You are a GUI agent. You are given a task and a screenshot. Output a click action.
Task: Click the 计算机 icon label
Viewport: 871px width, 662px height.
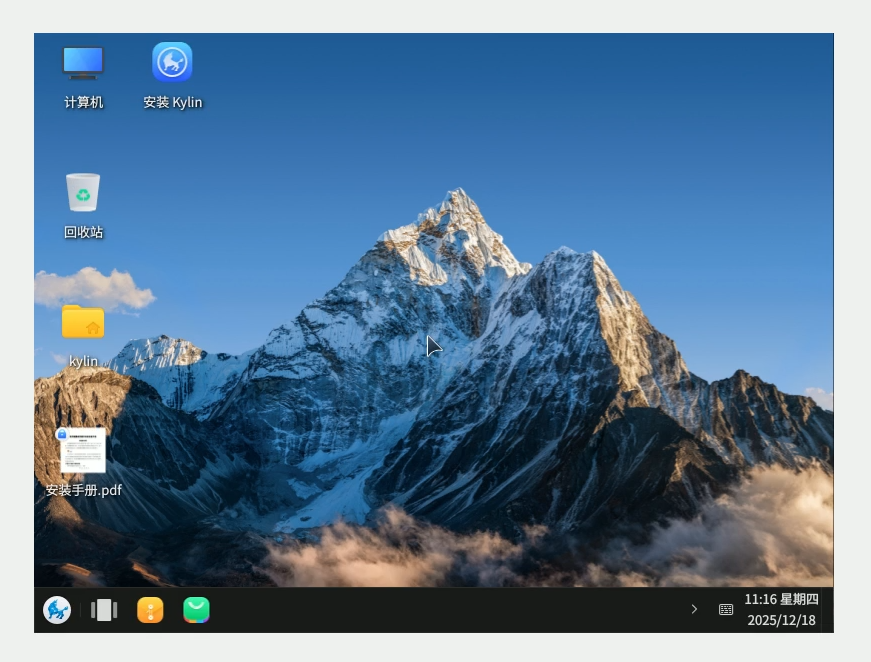tap(83, 102)
